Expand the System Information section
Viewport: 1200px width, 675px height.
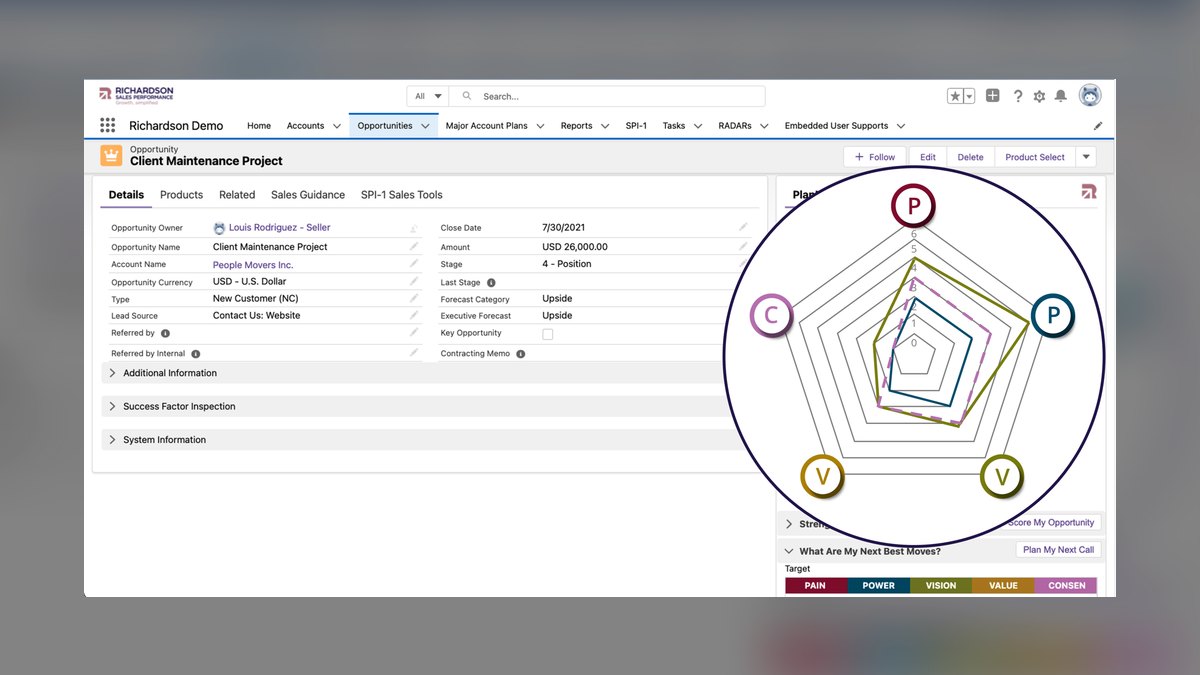(112, 440)
